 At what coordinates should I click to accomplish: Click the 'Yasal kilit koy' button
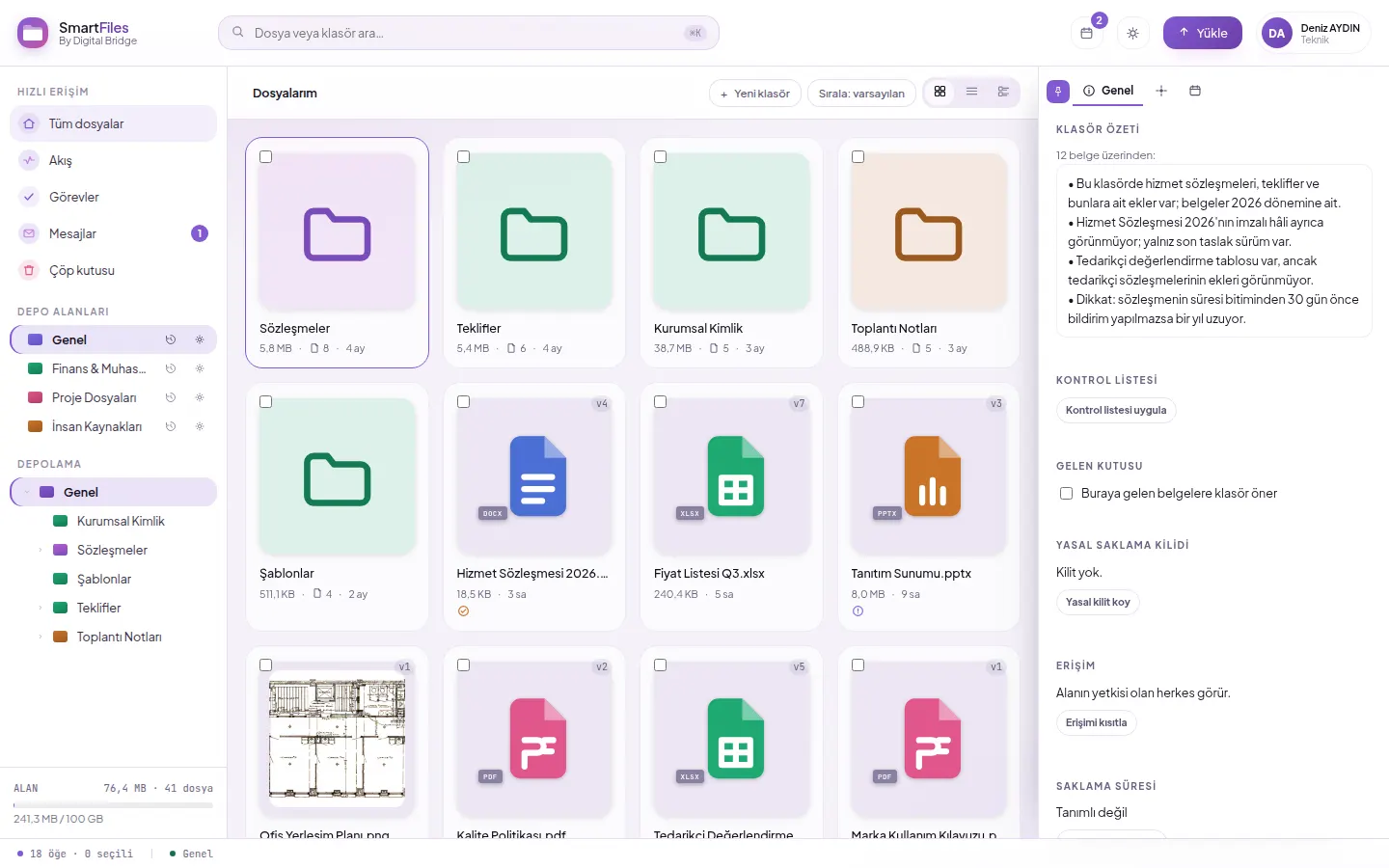1098,602
